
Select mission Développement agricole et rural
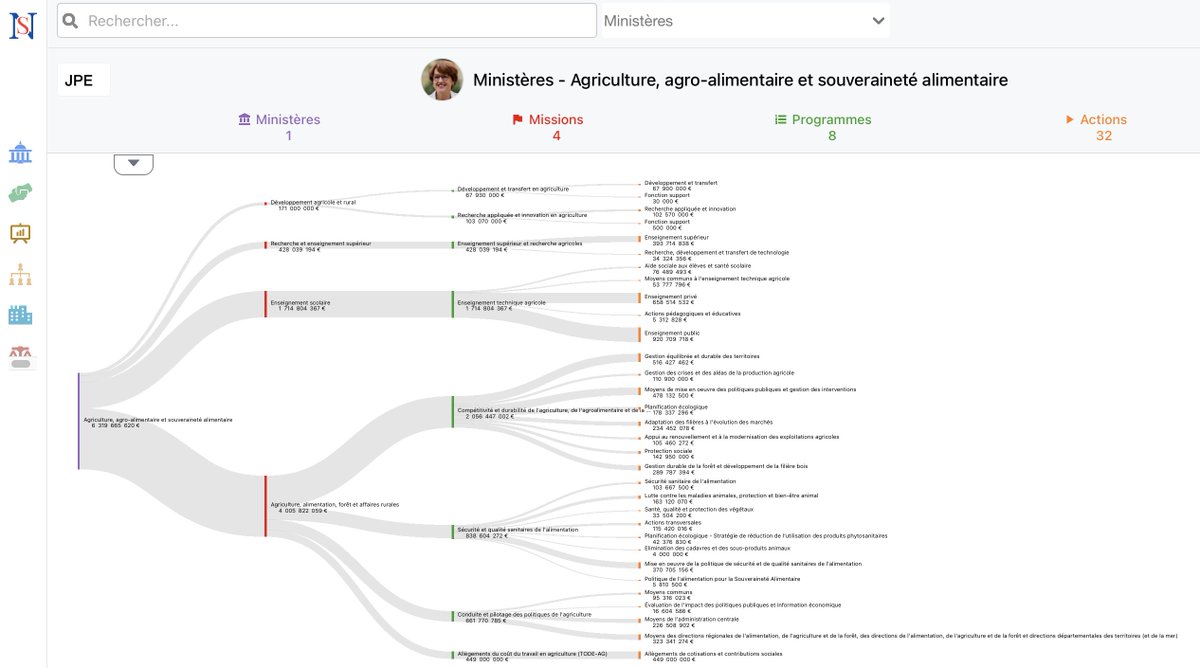coord(312,205)
